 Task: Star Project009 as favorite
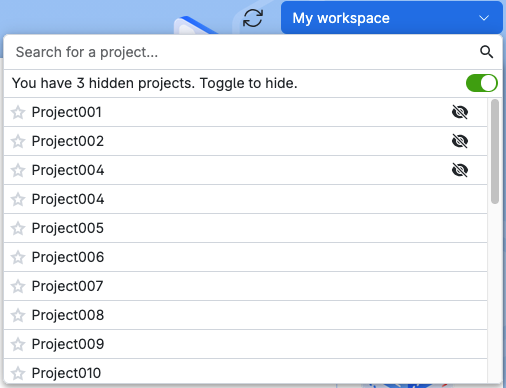(18, 344)
